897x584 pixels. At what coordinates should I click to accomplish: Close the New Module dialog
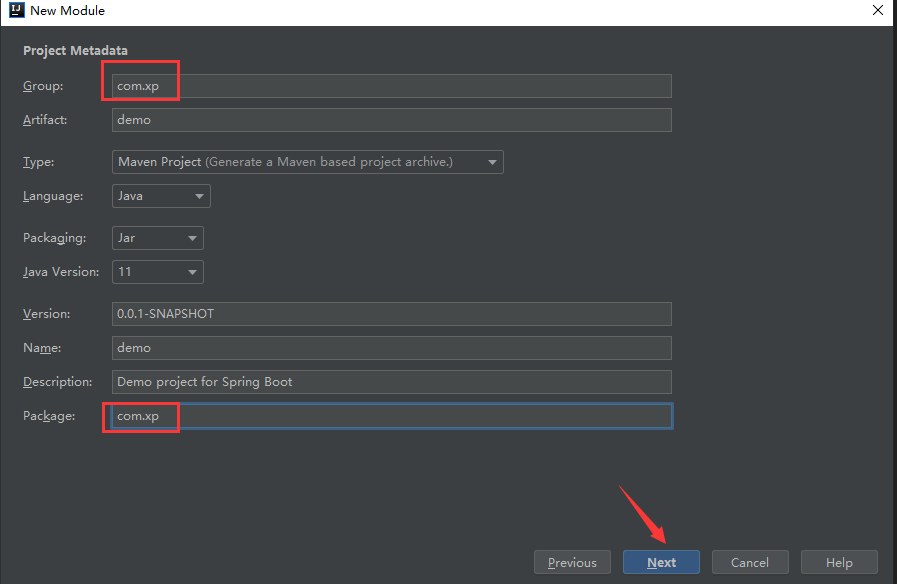[878, 10]
